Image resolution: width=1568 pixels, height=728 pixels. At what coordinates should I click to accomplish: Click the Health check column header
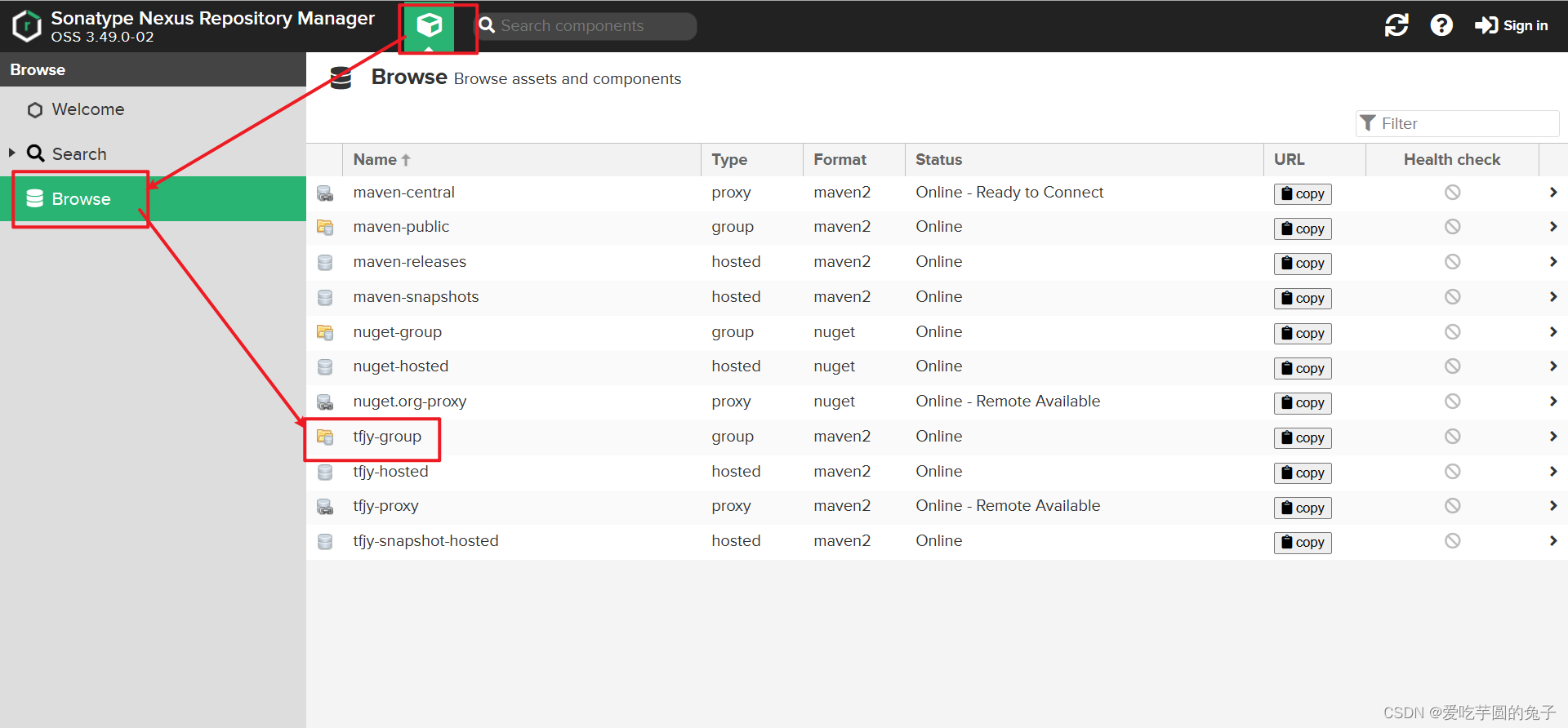1452,160
